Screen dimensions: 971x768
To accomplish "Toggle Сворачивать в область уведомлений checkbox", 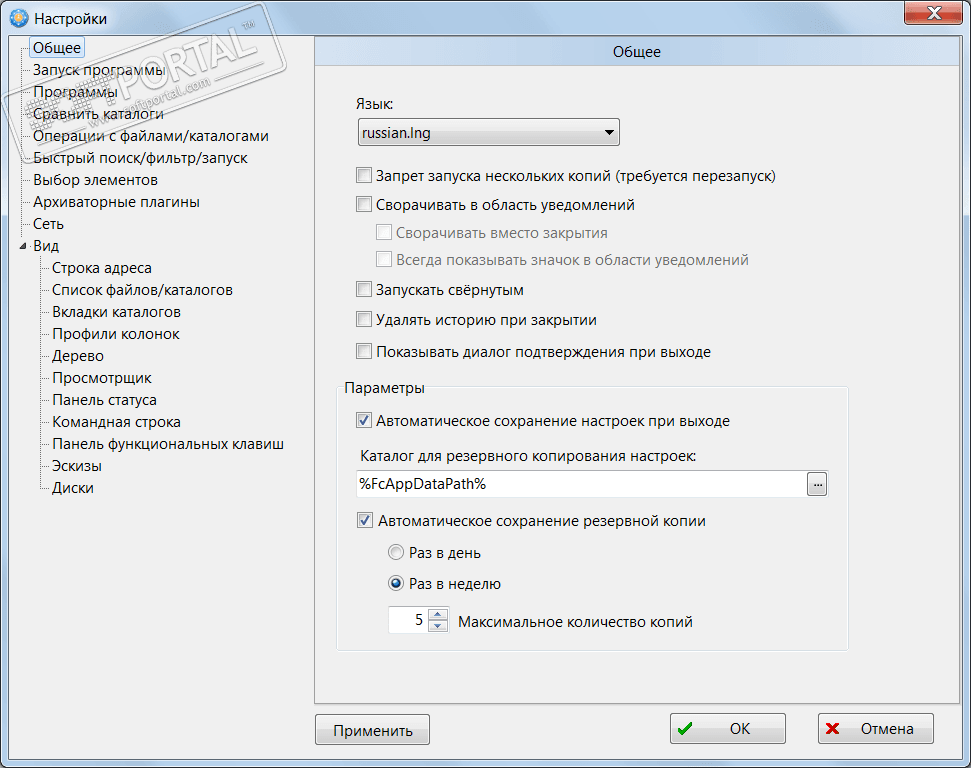I will pyautogui.click(x=364, y=204).
